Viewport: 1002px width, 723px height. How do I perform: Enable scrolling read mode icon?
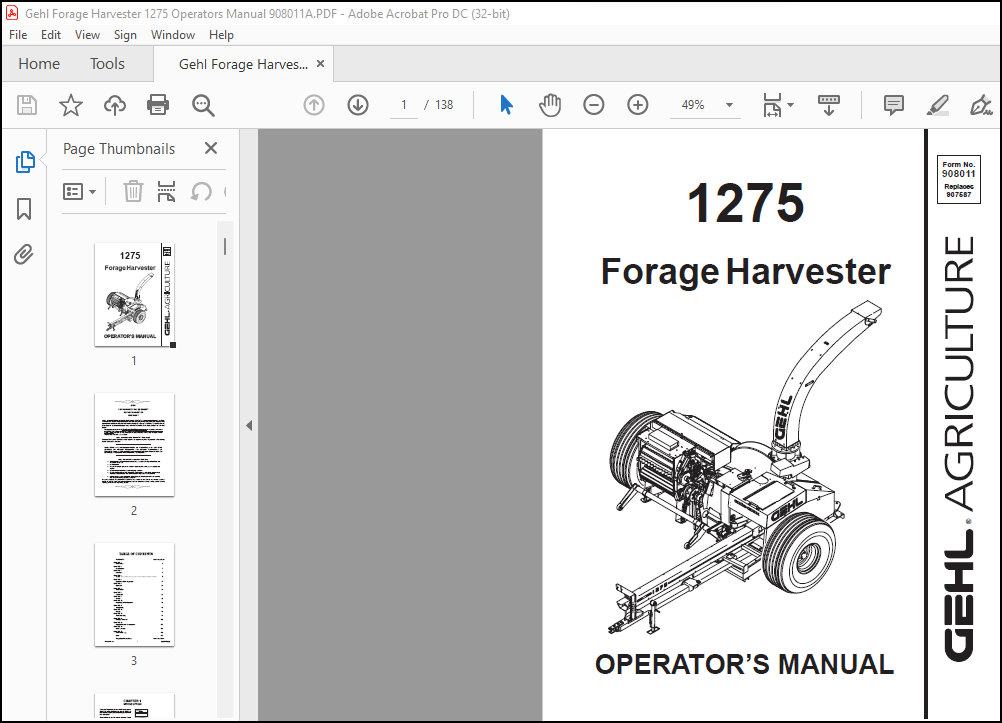(829, 105)
